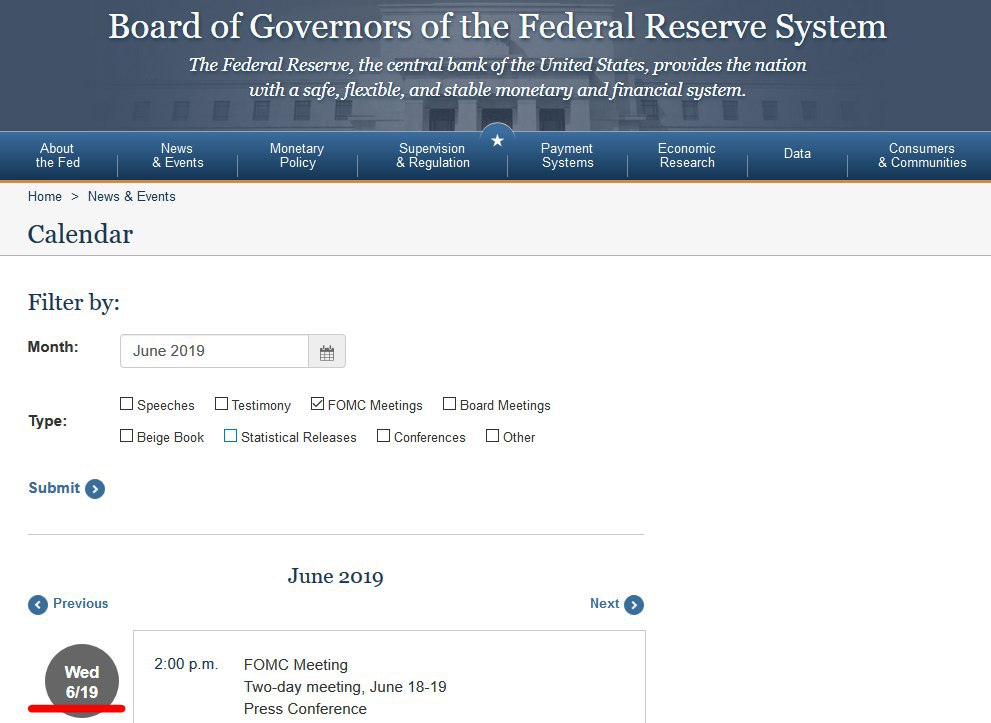The image size is (991, 723).
Task: Go to Home breadcrumb link
Action: [x=45, y=197]
